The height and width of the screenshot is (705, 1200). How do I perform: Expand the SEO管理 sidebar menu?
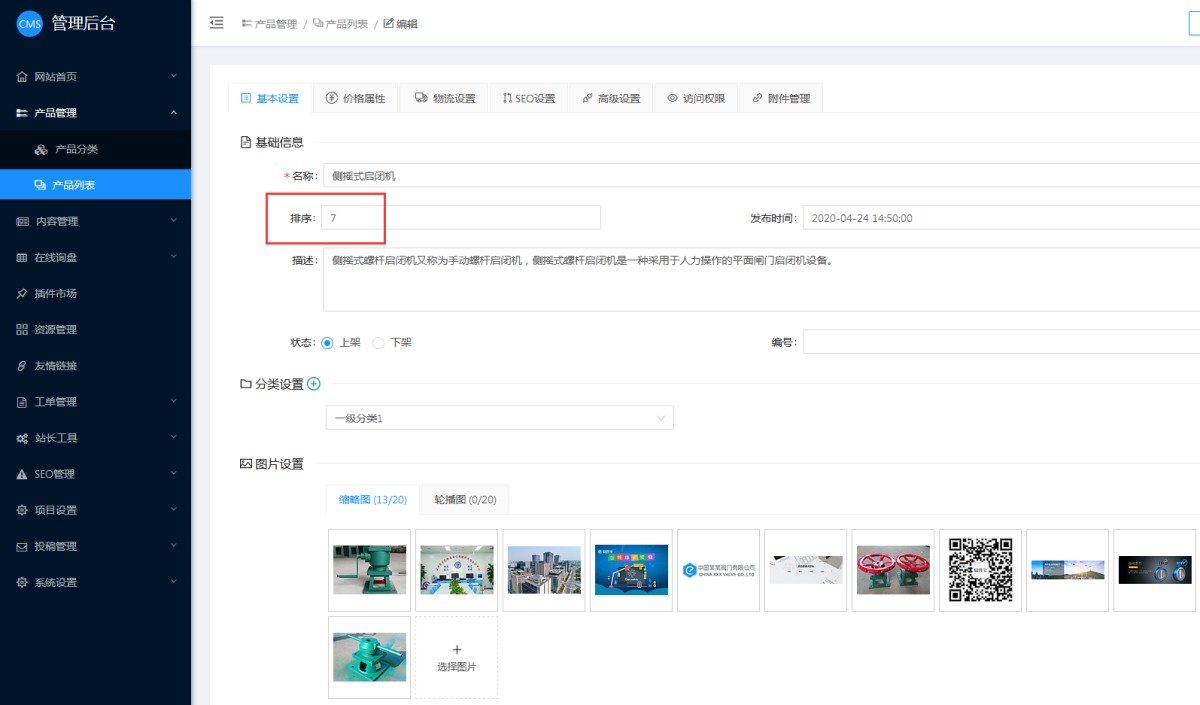pyautogui.click(x=95, y=474)
